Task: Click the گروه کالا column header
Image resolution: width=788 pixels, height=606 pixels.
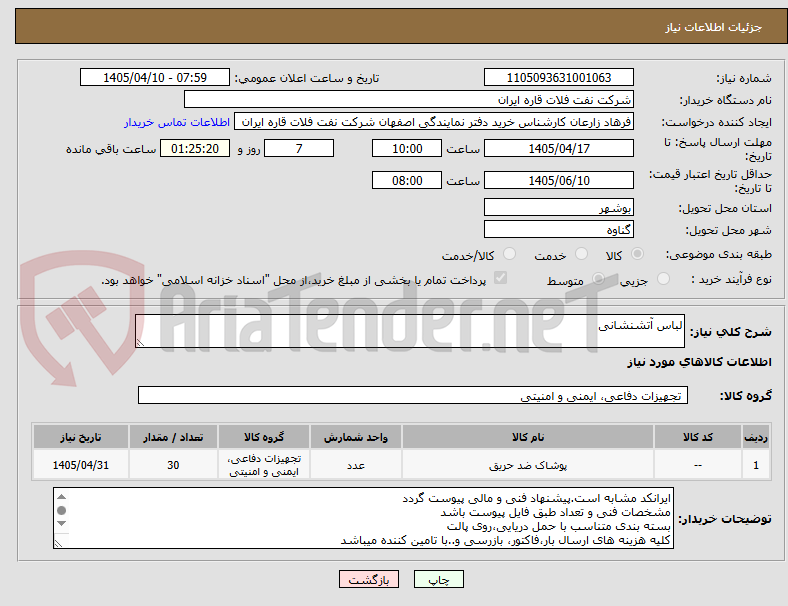Action: pyautogui.click(x=264, y=437)
